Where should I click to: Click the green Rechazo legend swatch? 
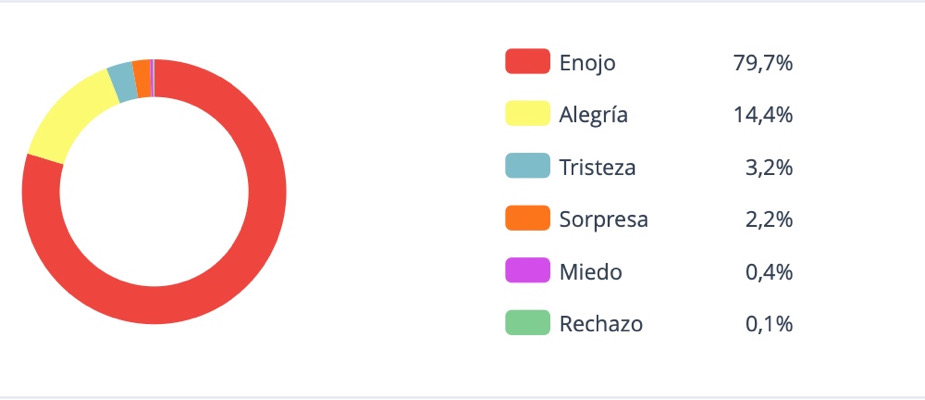[527, 324]
